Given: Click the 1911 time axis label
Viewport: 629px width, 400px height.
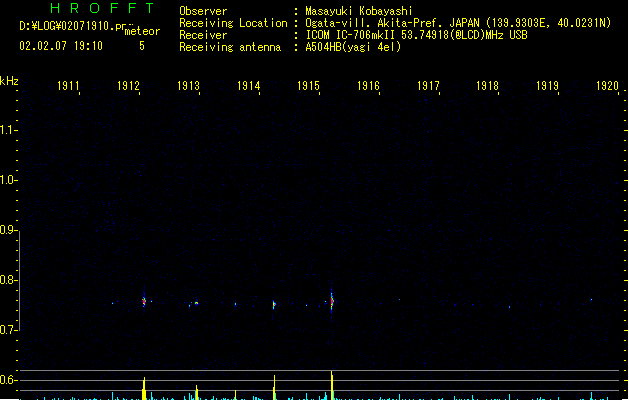Looking at the screenshot, I should pyautogui.click(x=68, y=86).
